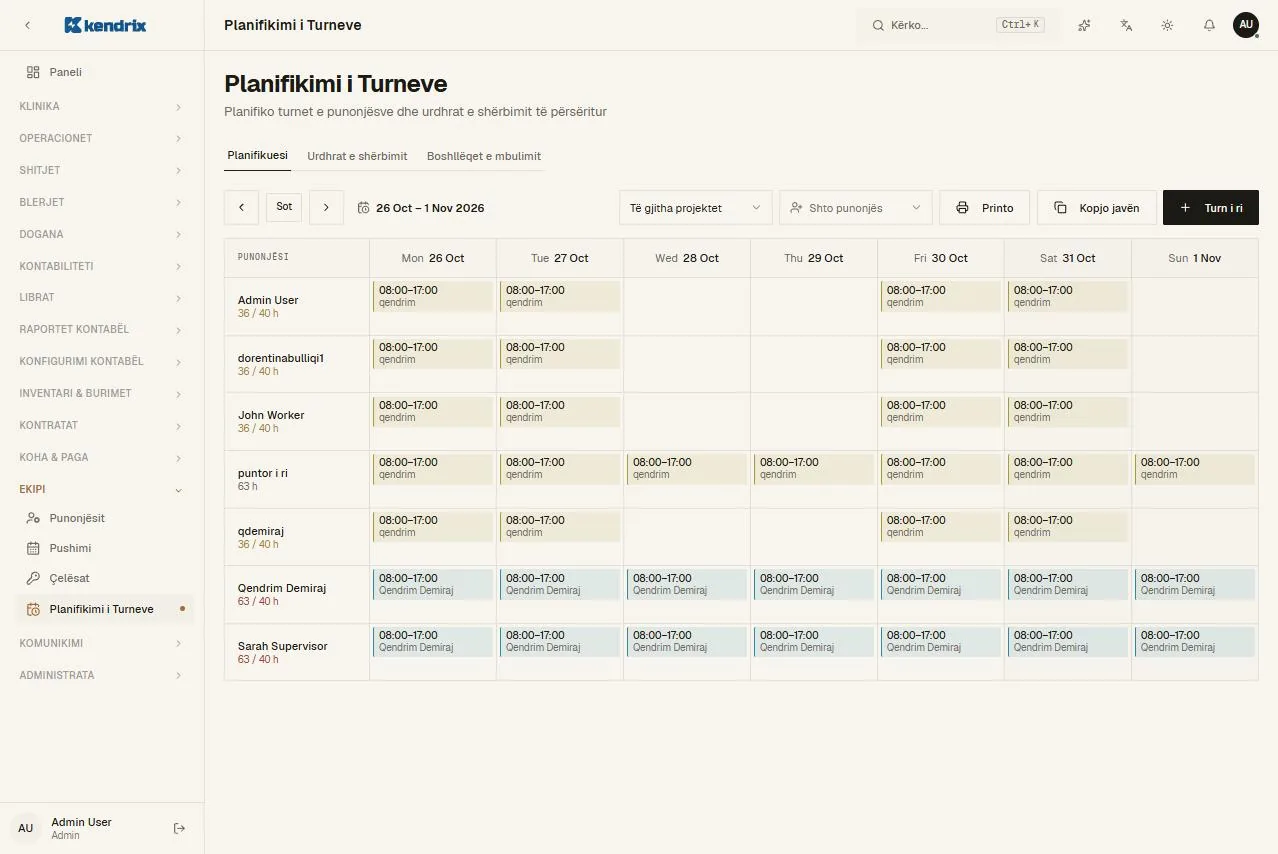The height and width of the screenshot is (854, 1278).
Task: Open Punonjësit in the sidebar
Action: tap(102, 518)
